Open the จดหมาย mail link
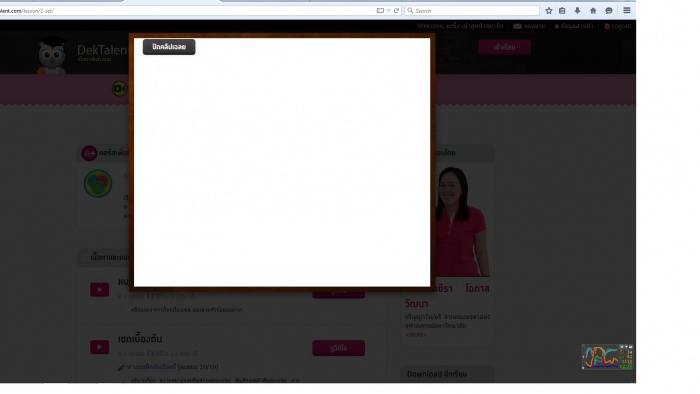The height and width of the screenshot is (394, 700). 529,26
